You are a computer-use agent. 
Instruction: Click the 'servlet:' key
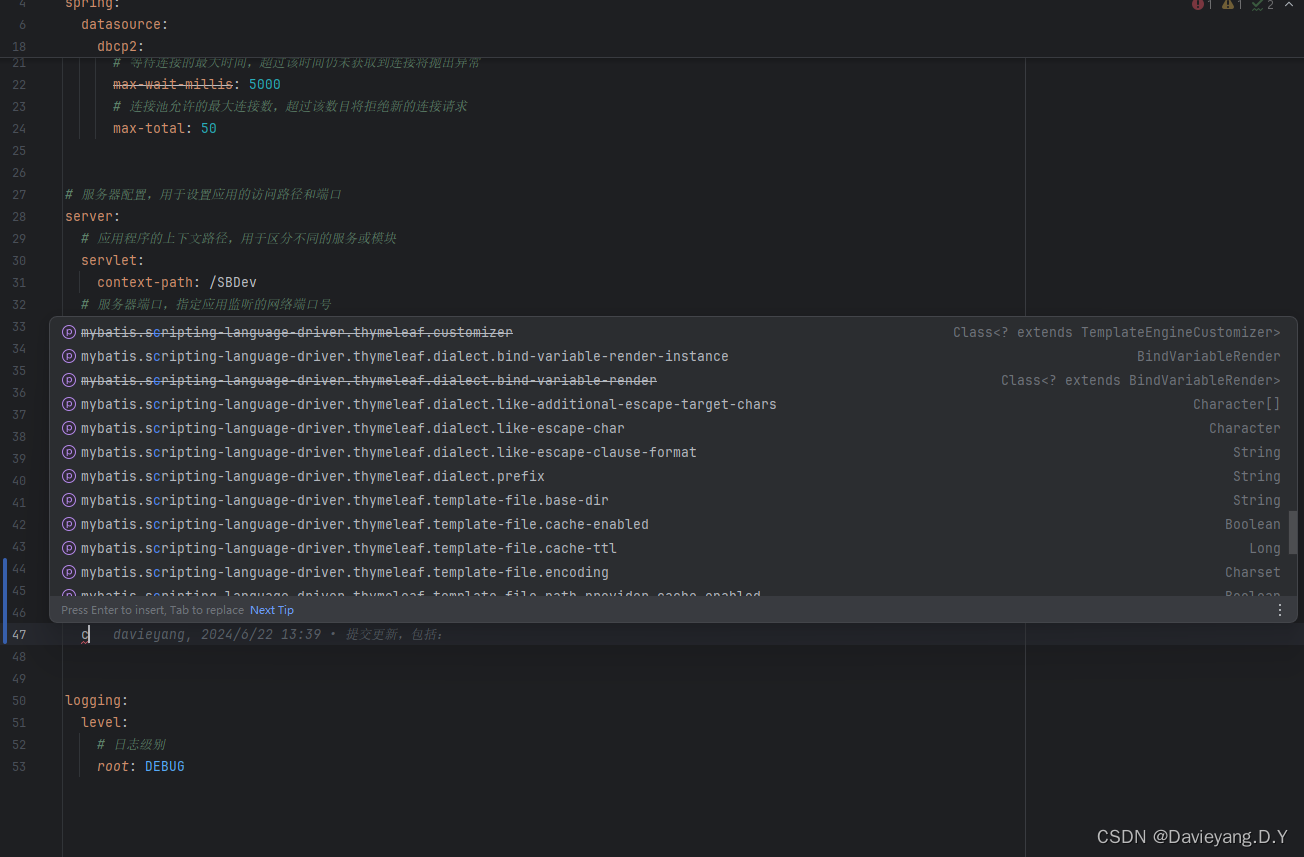click(113, 260)
